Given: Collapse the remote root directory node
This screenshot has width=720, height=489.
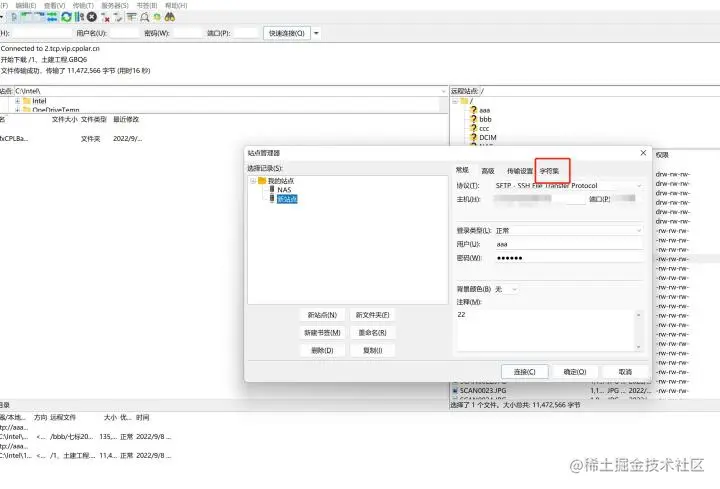Looking at the screenshot, I should [x=455, y=101].
